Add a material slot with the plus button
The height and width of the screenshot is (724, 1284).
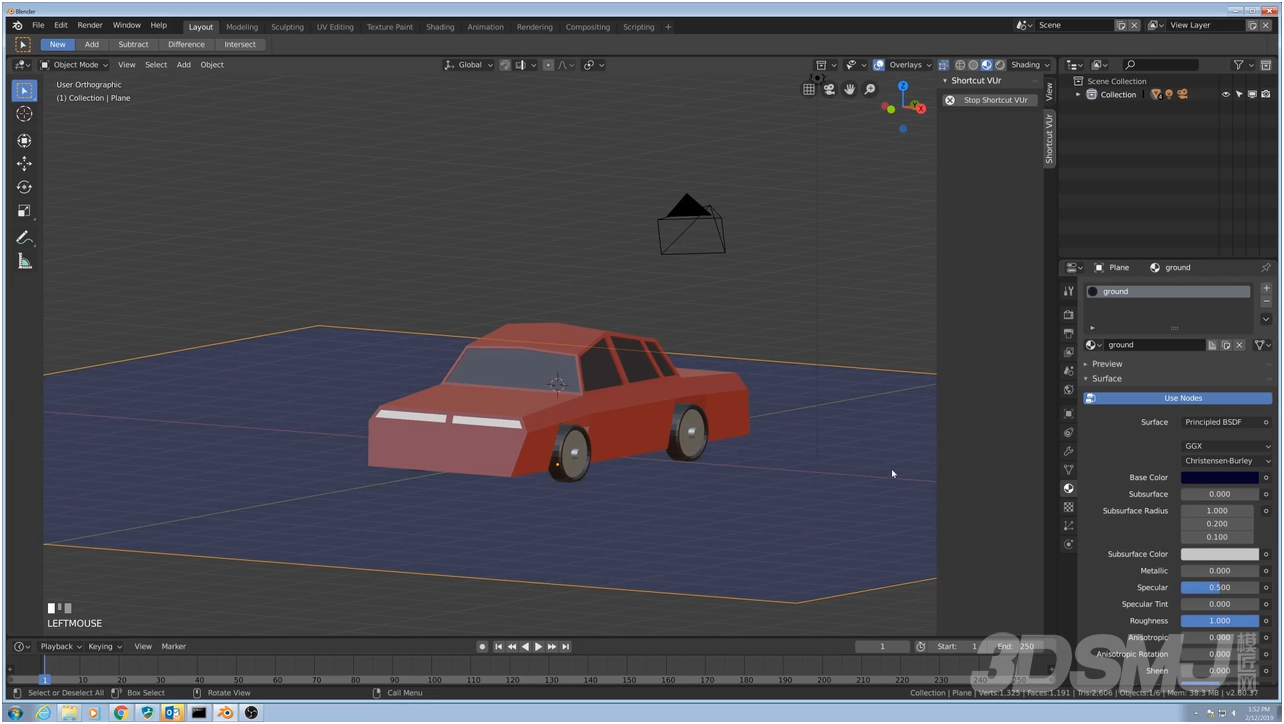(x=1266, y=288)
